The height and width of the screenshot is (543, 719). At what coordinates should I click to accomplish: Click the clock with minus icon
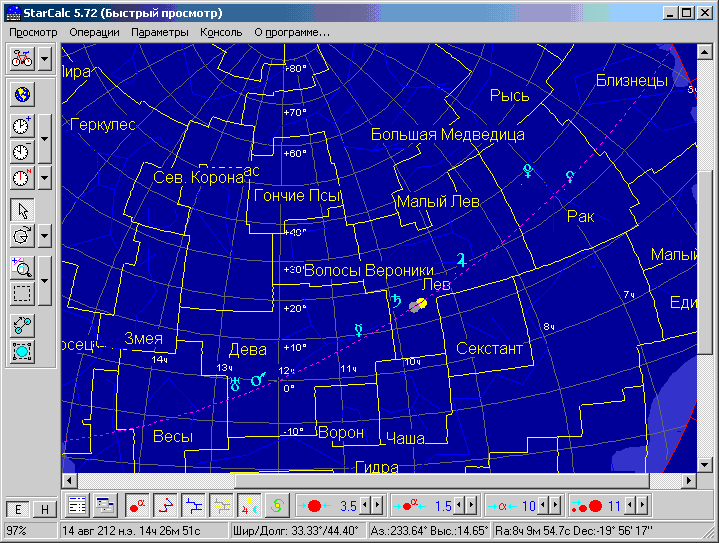21,151
